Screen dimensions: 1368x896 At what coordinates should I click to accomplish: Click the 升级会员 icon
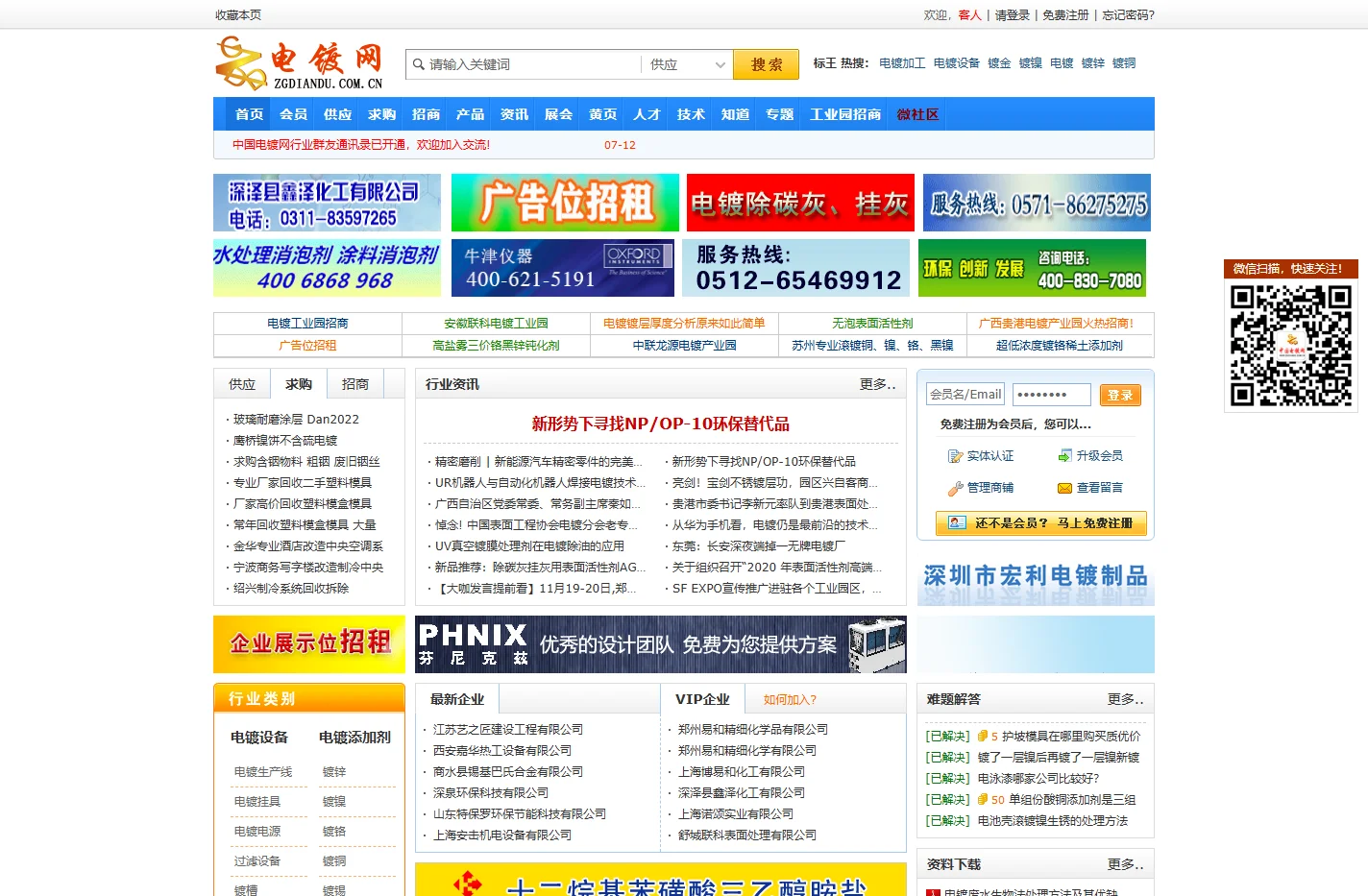point(1064,456)
